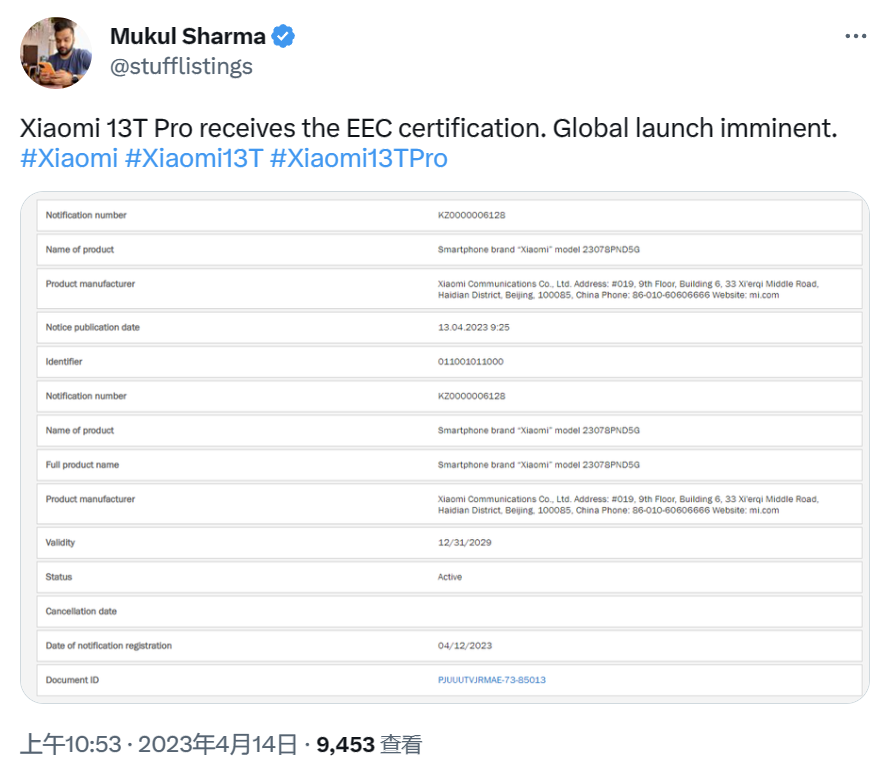Click the first Notification number KZ0000006128 row
The width and height of the screenshot is (891, 775).
[x=449, y=215]
